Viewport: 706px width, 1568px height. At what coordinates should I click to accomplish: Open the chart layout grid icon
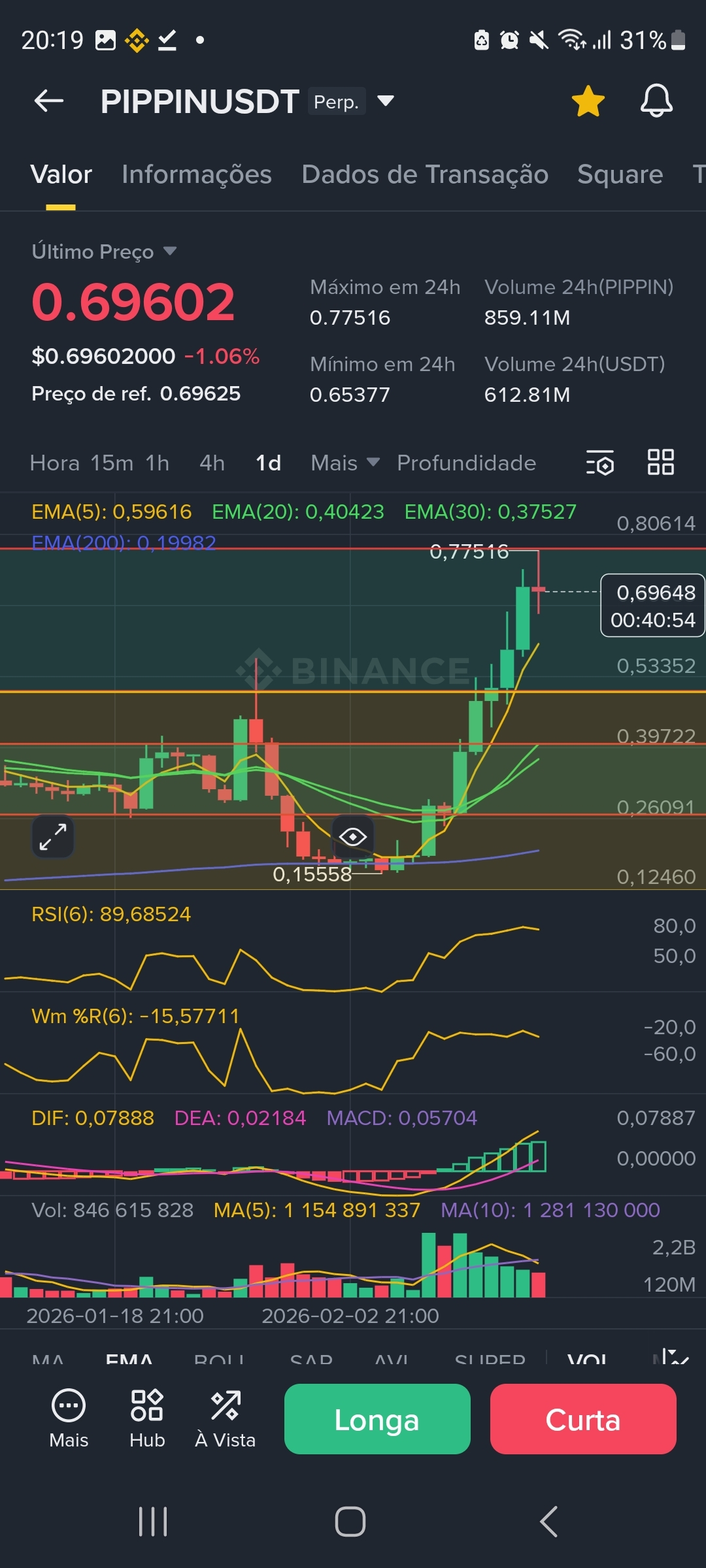[x=660, y=462]
